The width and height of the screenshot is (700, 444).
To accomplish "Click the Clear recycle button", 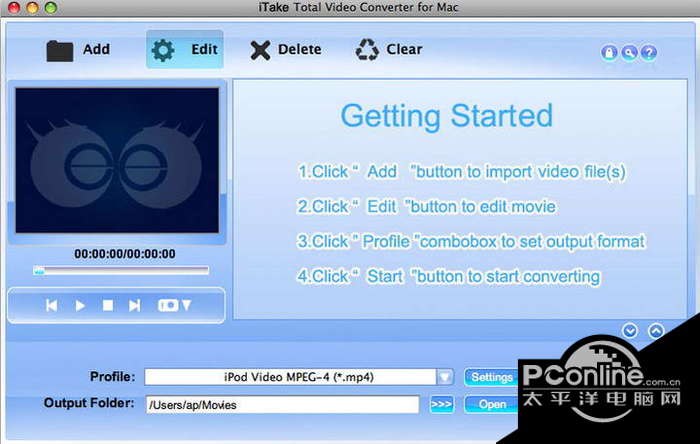I will (388, 50).
